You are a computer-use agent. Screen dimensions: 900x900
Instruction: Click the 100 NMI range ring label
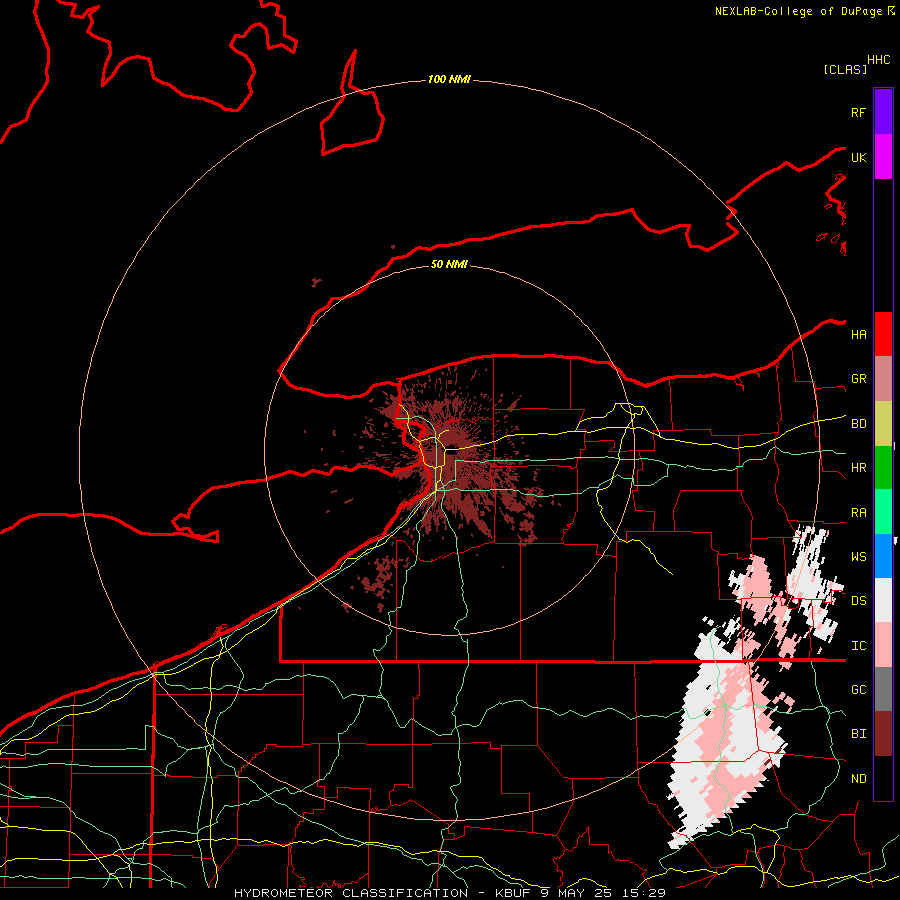coord(449,79)
